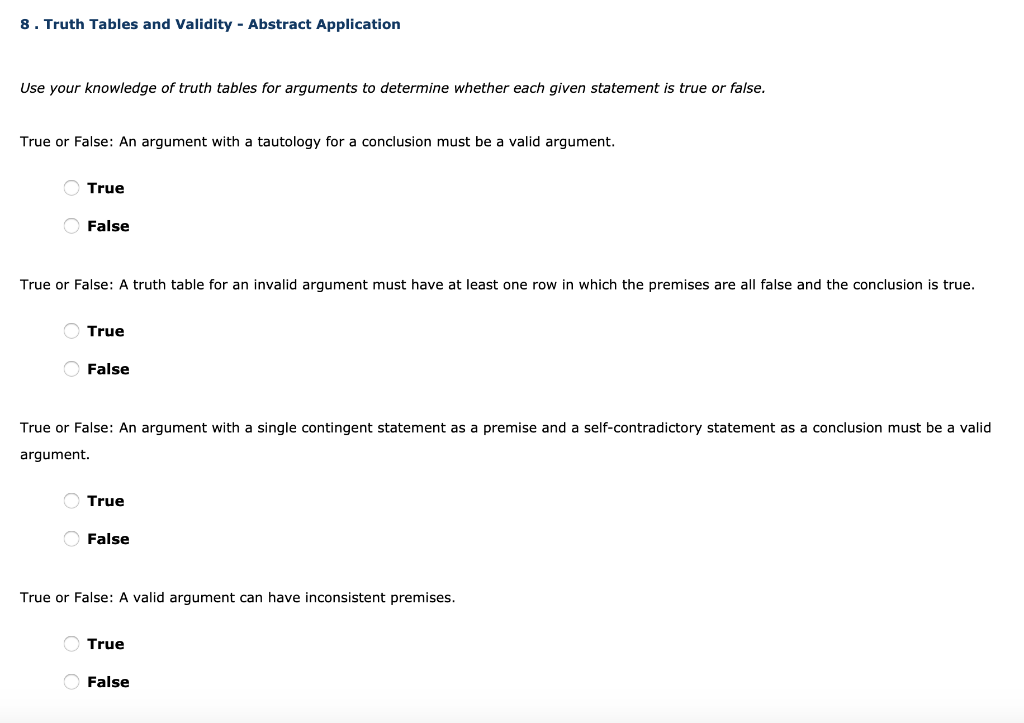
Task: Click the True label on question three
Action: click(x=104, y=500)
